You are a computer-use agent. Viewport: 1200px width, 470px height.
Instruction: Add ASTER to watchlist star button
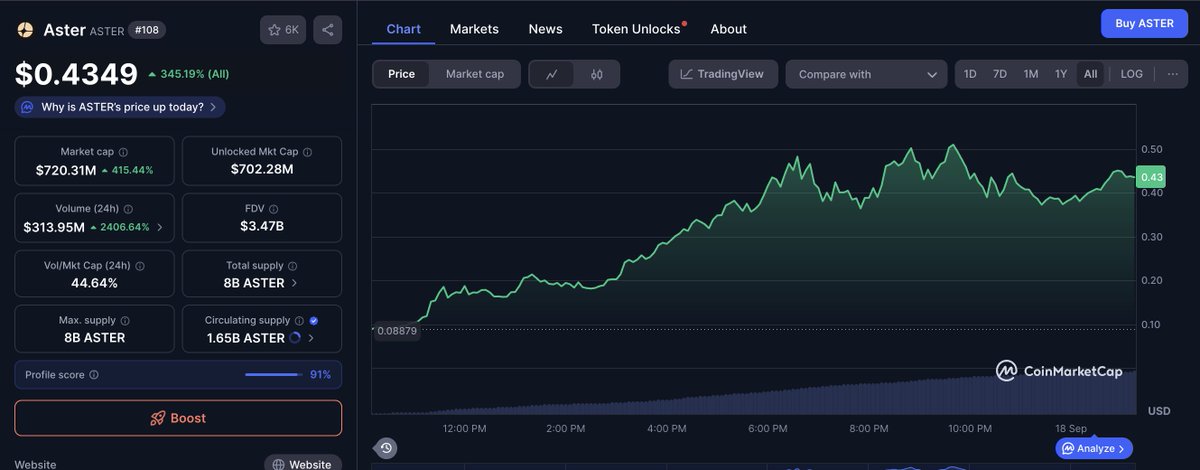[283, 30]
